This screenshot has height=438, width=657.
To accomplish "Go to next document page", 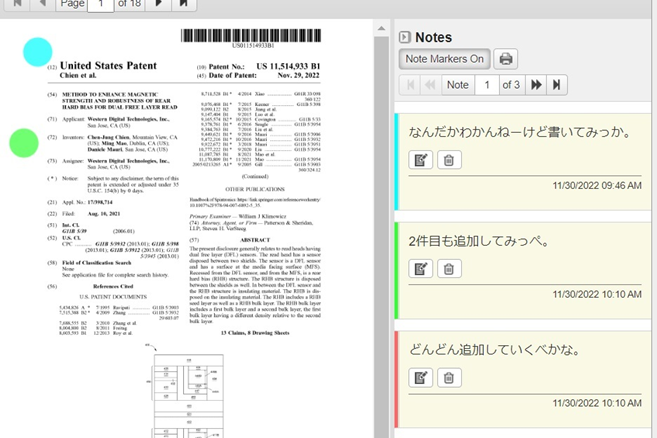I will coord(158,3).
